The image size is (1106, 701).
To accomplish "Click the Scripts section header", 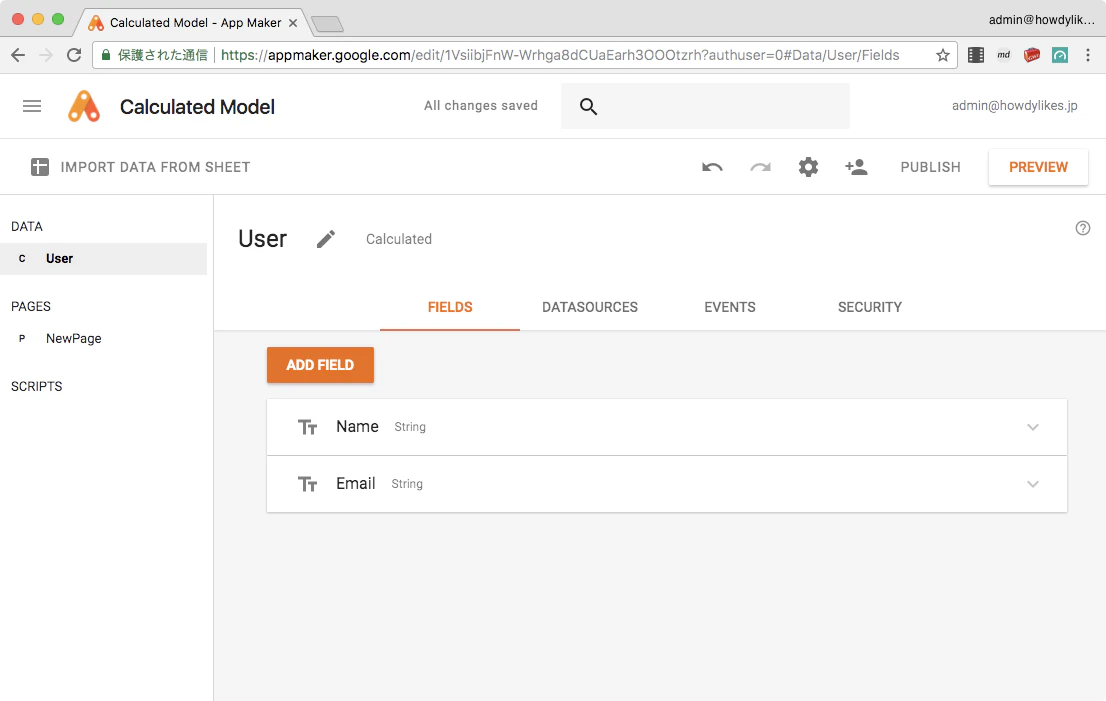I will (x=37, y=386).
